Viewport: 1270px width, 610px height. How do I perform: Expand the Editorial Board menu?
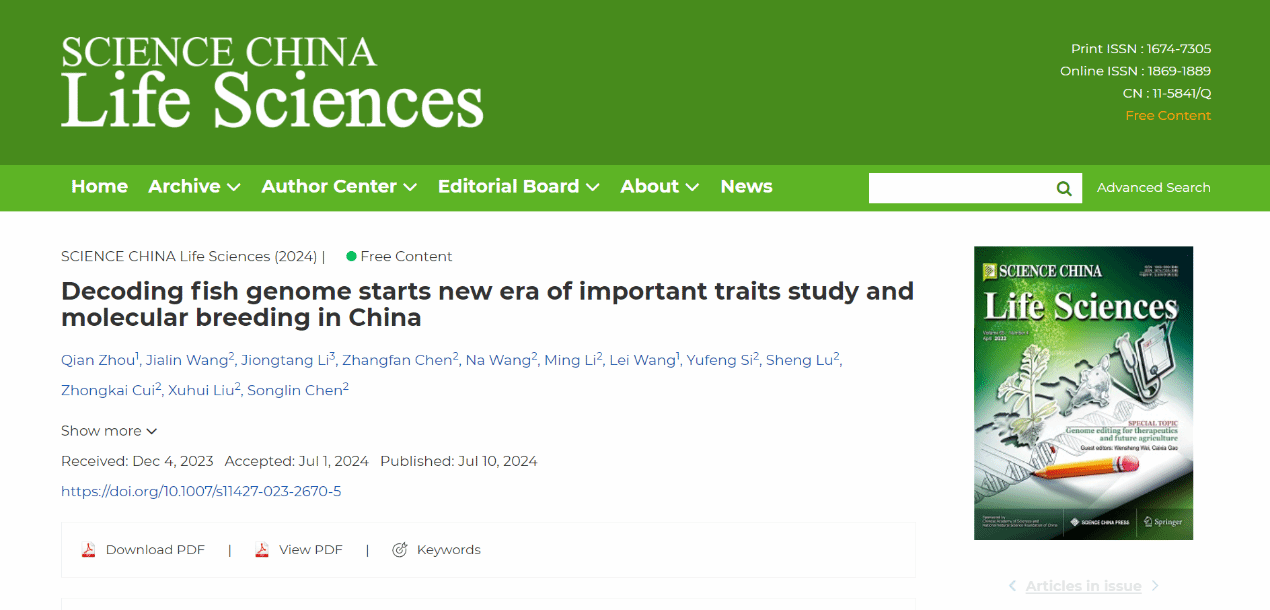coord(518,187)
